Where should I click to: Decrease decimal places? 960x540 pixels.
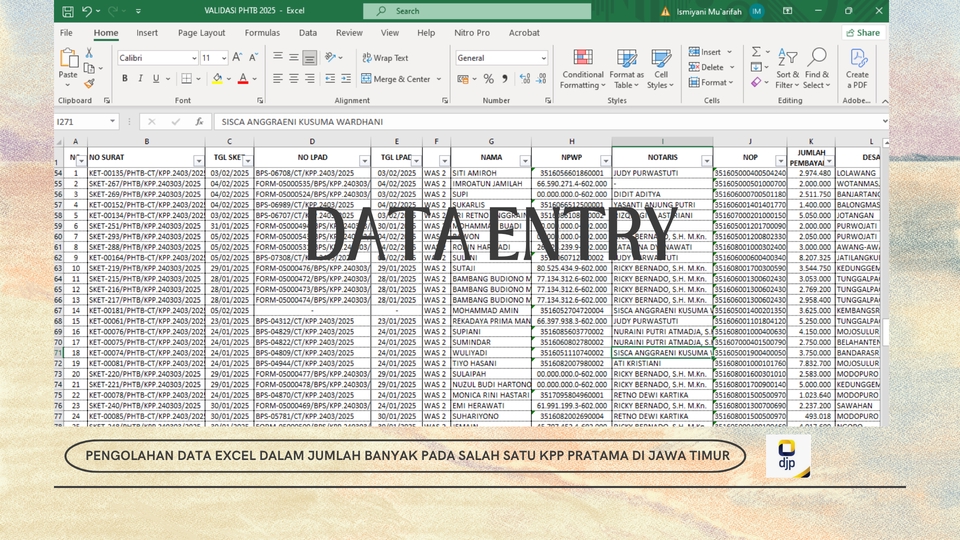pos(541,79)
